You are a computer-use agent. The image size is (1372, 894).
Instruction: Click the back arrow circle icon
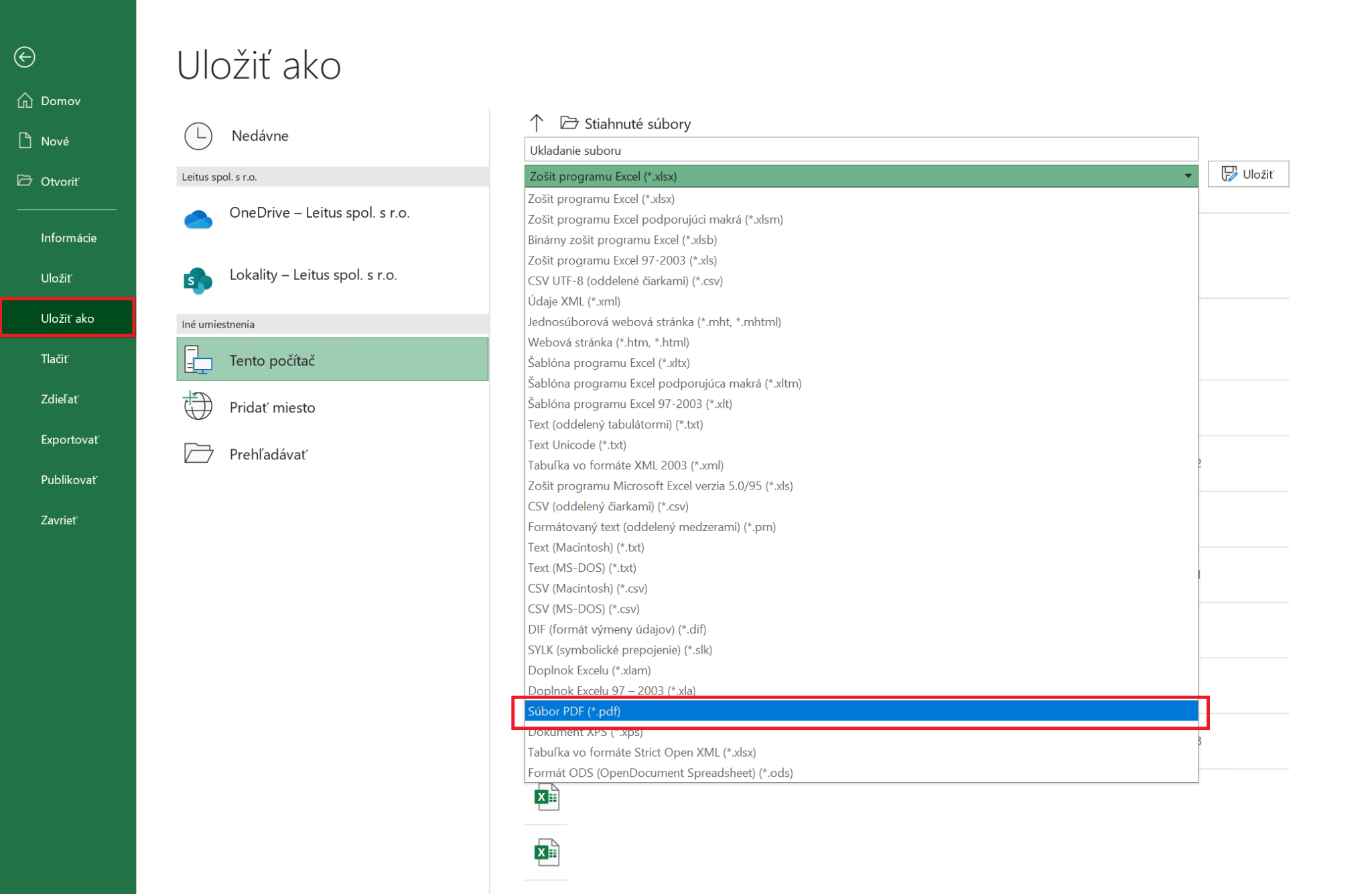coord(25,57)
